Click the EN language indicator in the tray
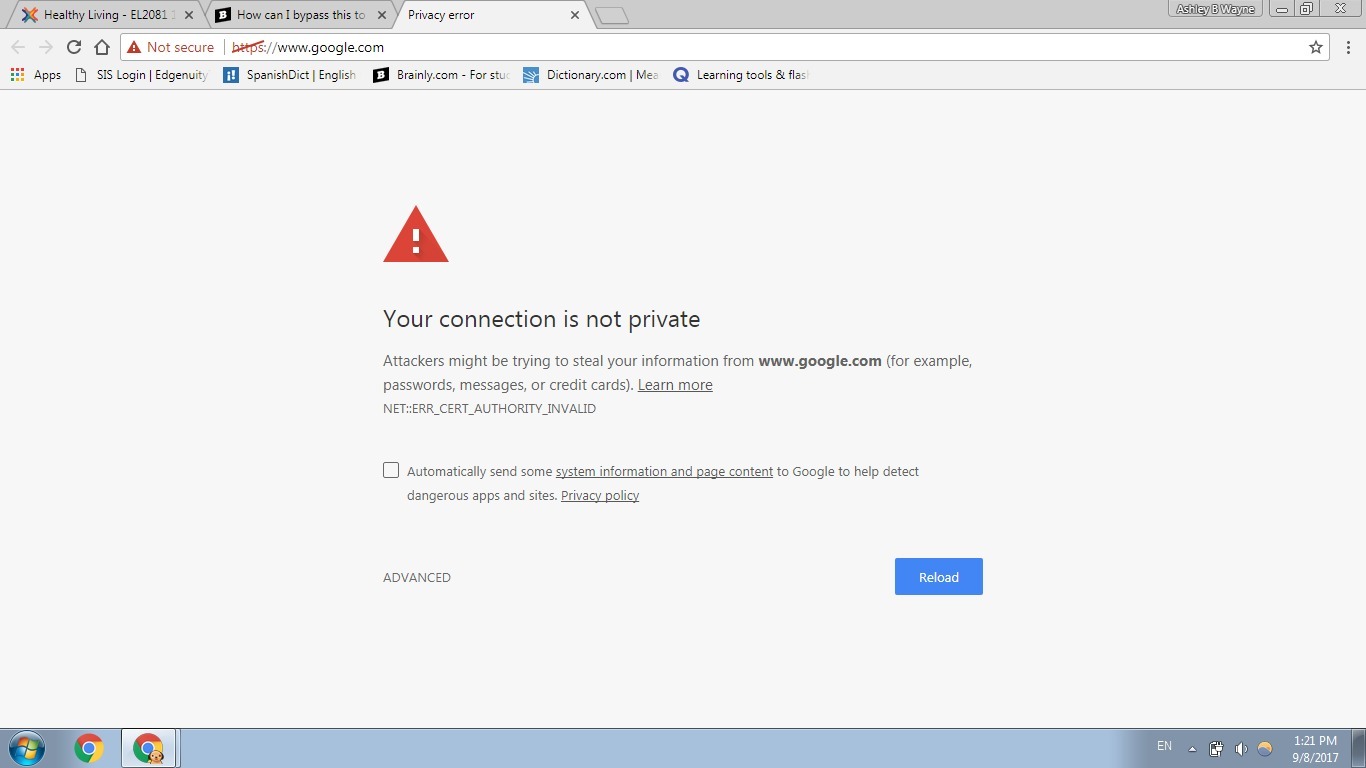1366x768 pixels. click(1164, 746)
